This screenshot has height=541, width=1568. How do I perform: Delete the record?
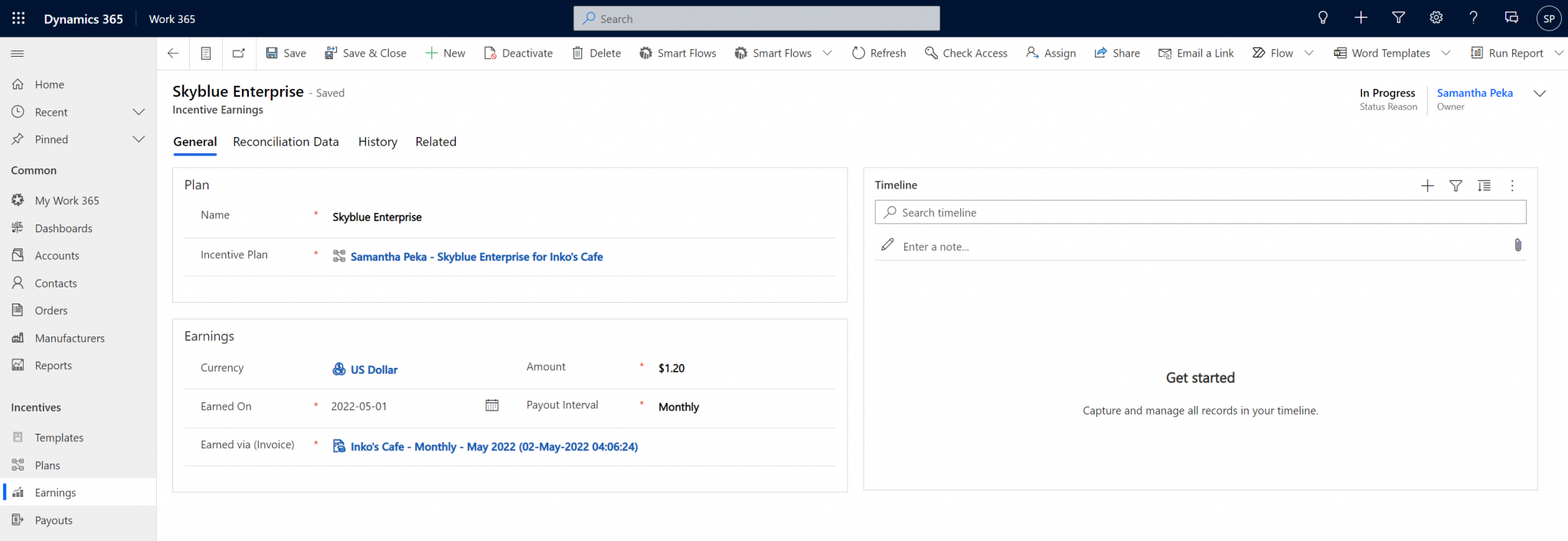click(x=596, y=53)
